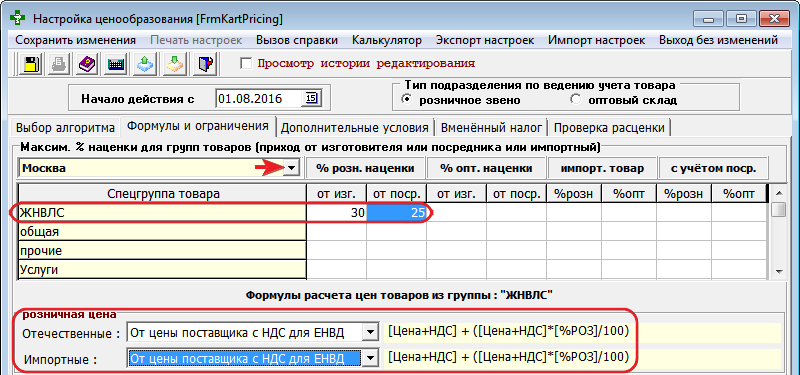Click the table scrollbar up arrow
This screenshot has width=800, height=375.
779,193
